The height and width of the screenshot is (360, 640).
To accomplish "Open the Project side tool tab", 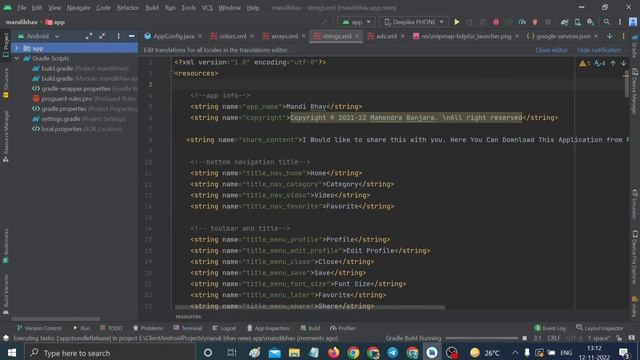I will coord(6,45).
